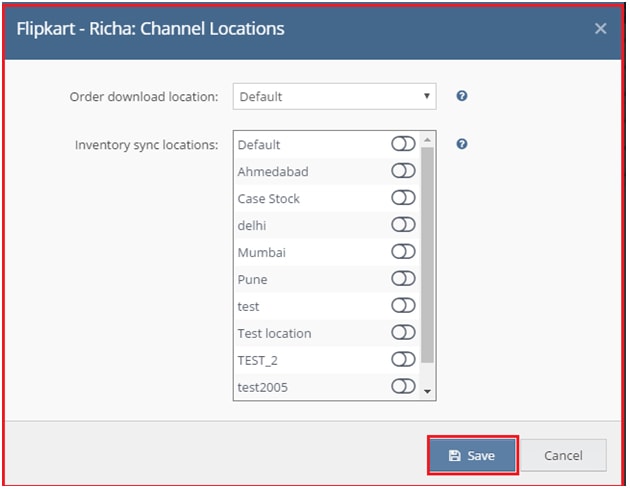Enable delhi sync location switch
The width and height of the screenshot is (630, 489).
point(403,225)
